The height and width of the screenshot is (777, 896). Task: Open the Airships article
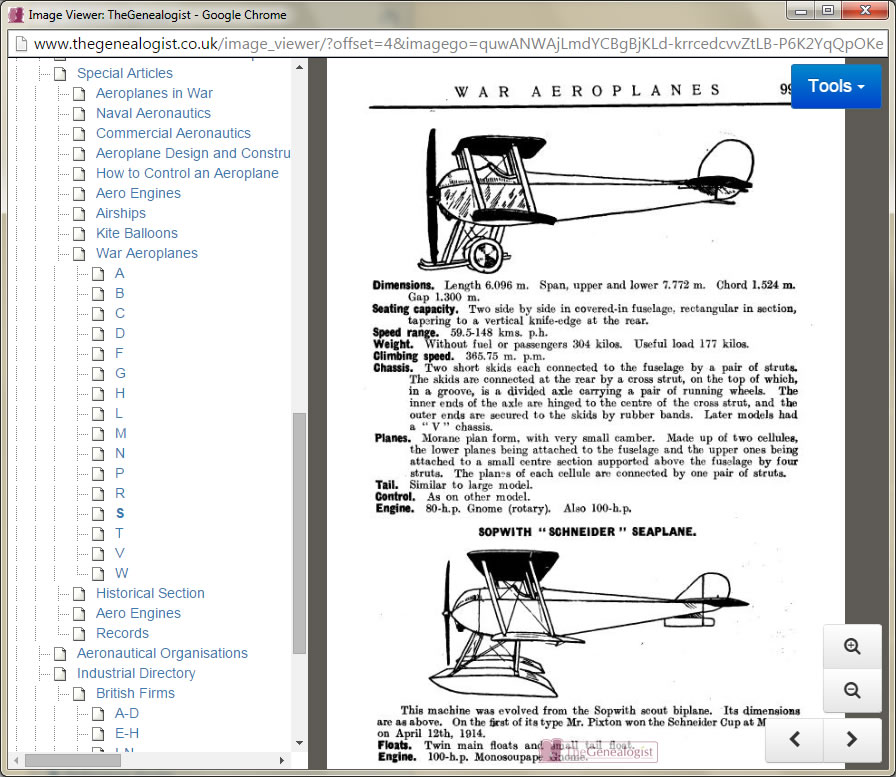tap(121, 213)
